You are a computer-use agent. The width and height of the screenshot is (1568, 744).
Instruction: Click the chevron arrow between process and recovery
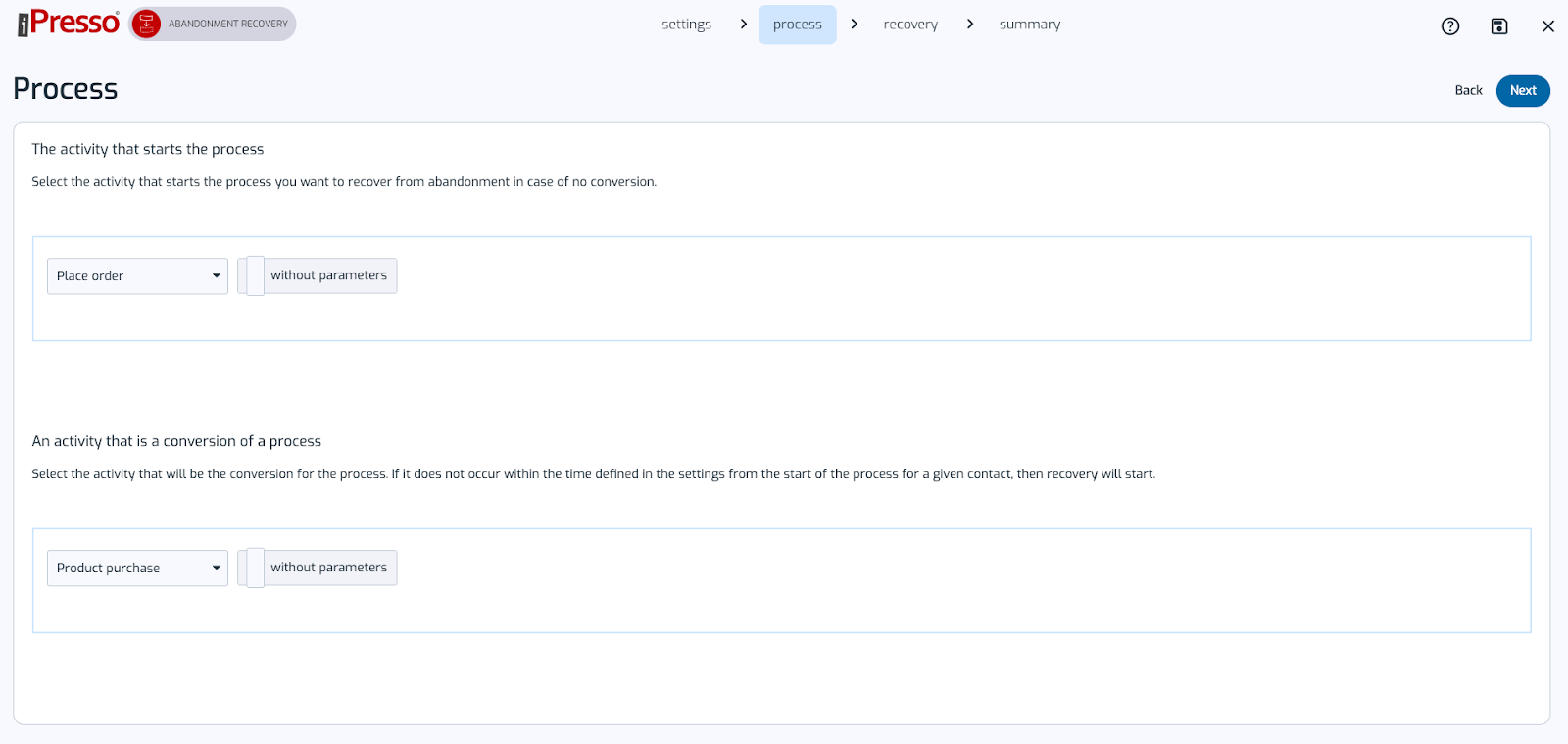click(855, 24)
